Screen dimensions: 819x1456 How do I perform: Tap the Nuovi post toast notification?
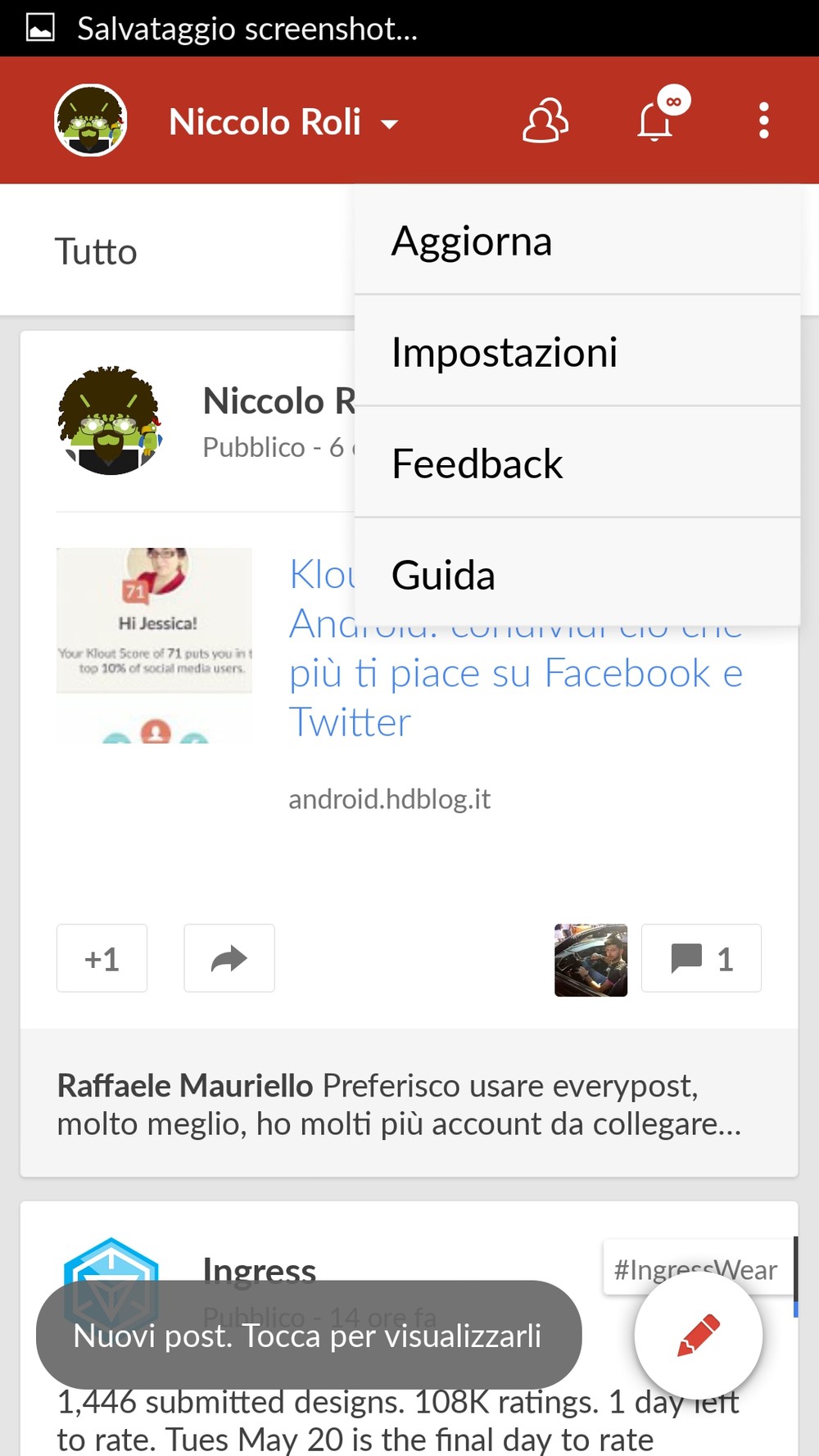coord(309,1335)
